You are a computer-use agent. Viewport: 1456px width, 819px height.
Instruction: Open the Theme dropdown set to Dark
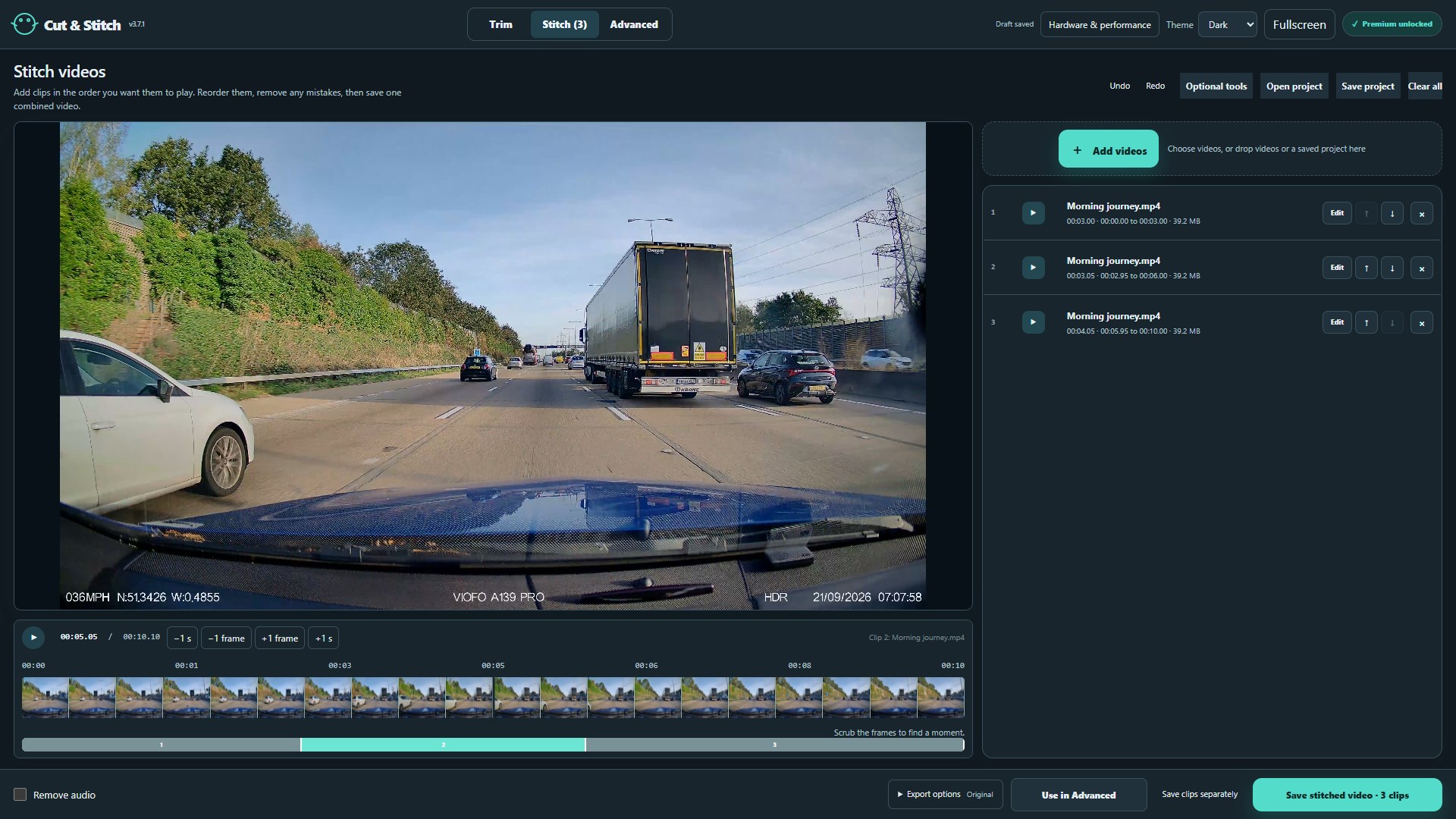pyautogui.click(x=1227, y=24)
